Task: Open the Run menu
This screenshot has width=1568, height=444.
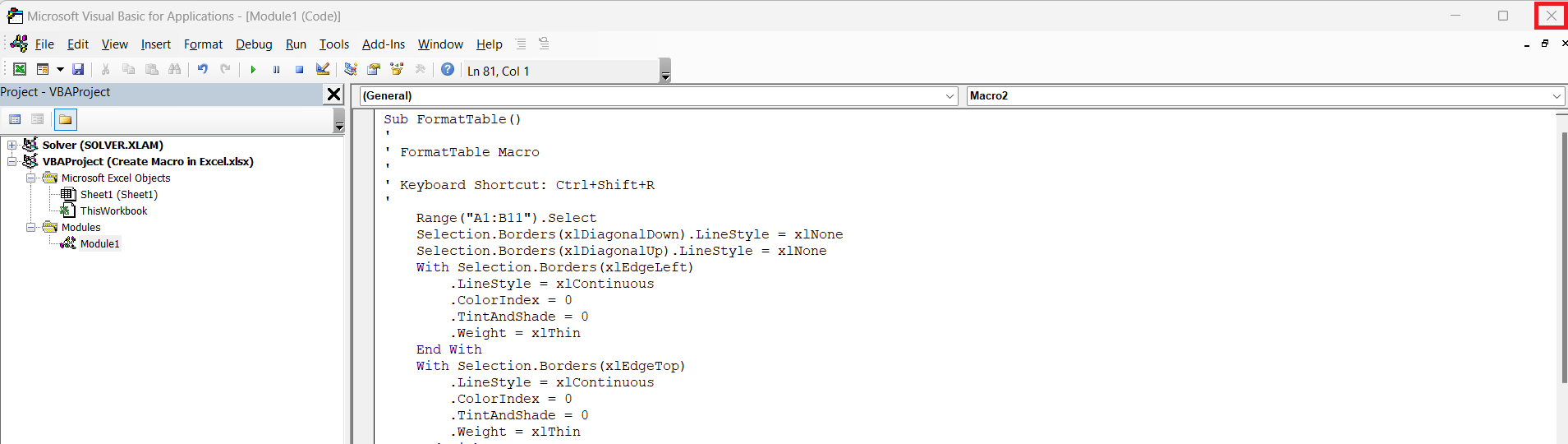Action: [296, 44]
